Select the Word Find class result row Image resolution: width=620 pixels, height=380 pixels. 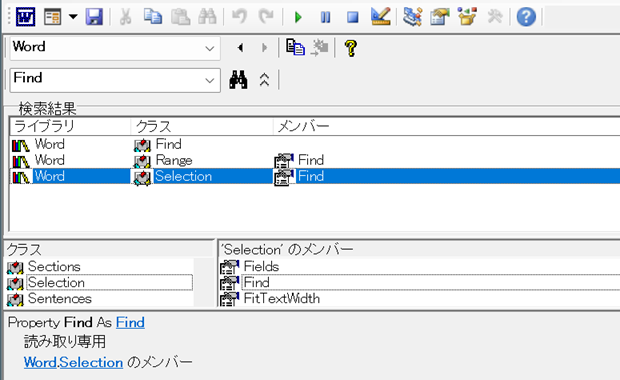tap(315, 144)
